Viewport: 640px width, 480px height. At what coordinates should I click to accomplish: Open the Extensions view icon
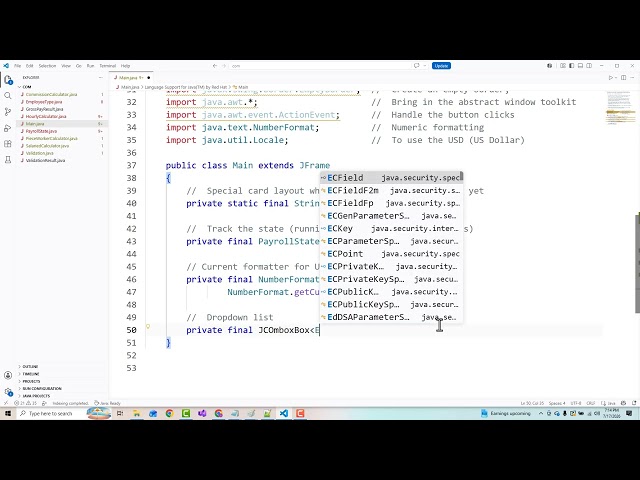pos(8,144)
